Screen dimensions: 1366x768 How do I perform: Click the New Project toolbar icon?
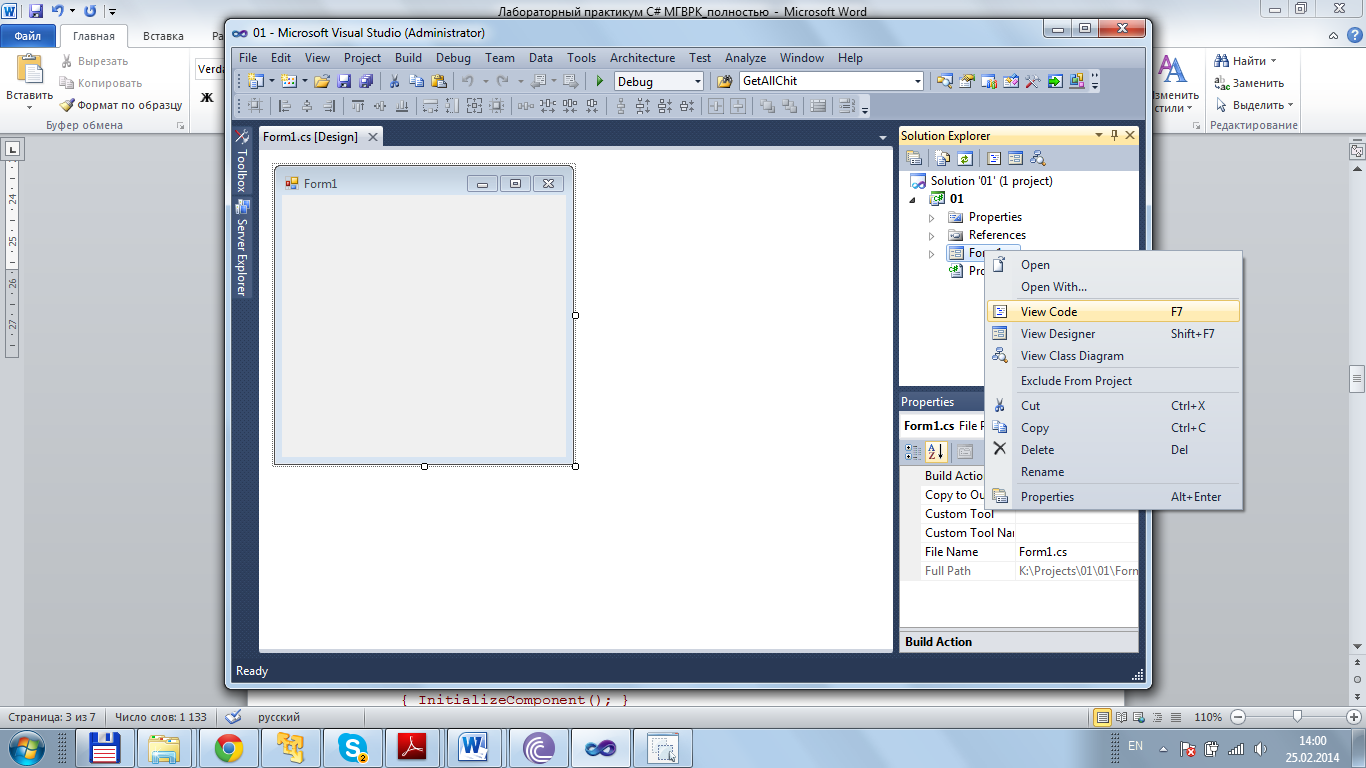click(x=254, y=81)
